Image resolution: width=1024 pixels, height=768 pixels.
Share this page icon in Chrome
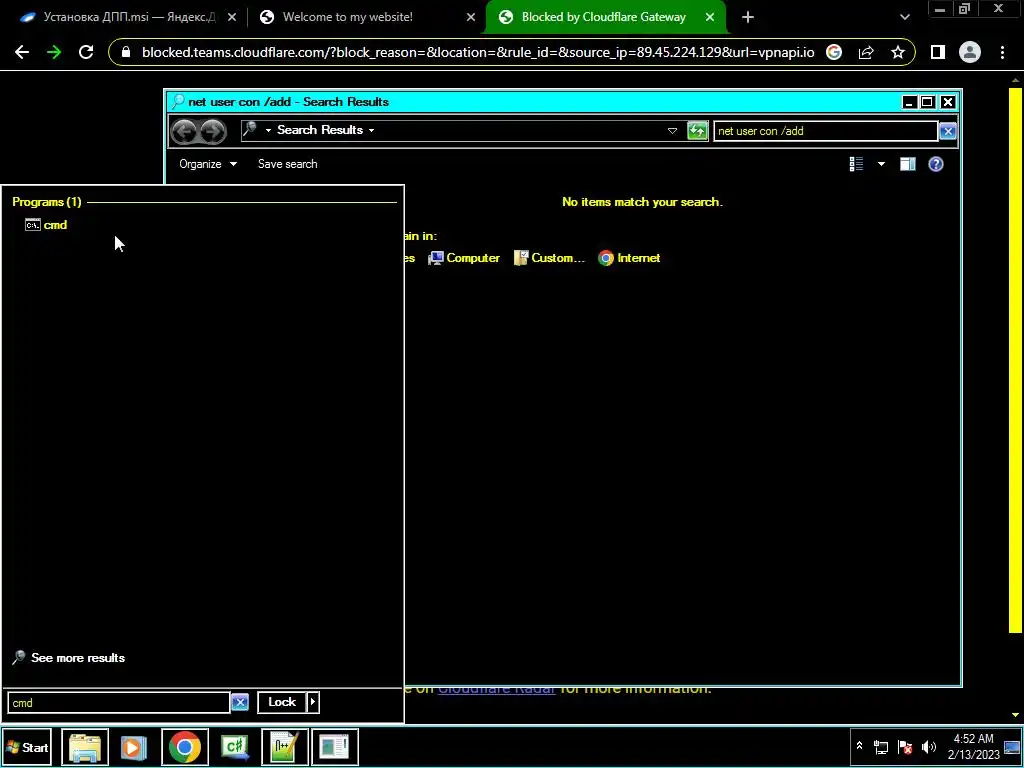[x=866, y=52]
